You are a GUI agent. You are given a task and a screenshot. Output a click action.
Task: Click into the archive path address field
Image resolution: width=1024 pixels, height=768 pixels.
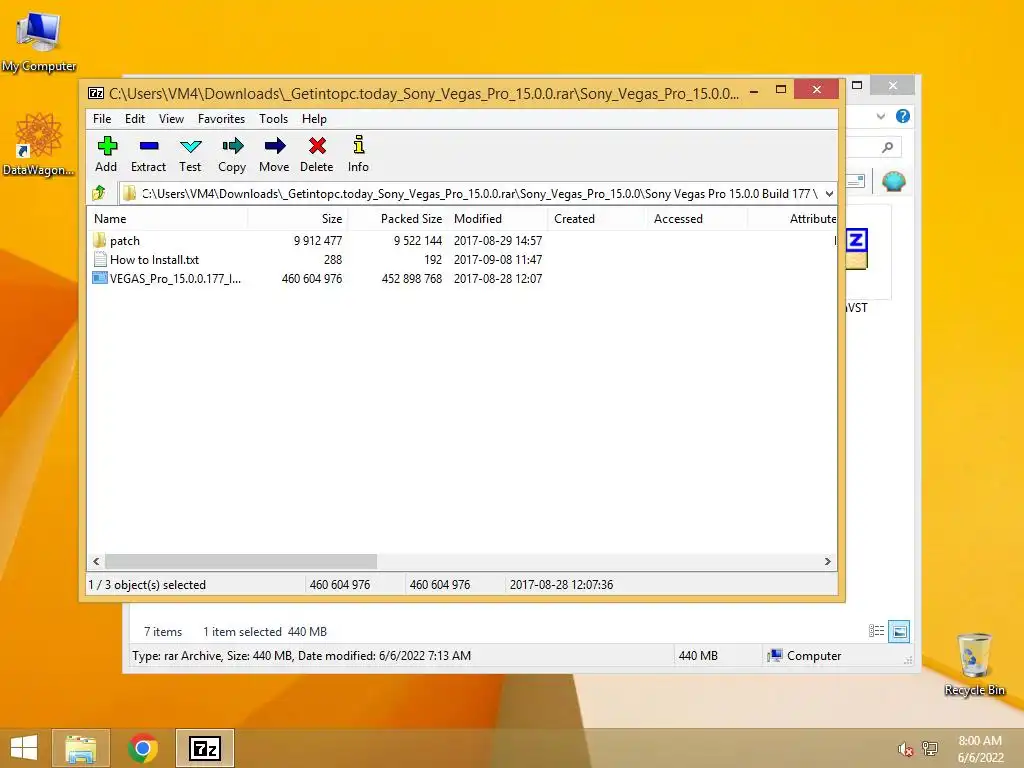470,193
